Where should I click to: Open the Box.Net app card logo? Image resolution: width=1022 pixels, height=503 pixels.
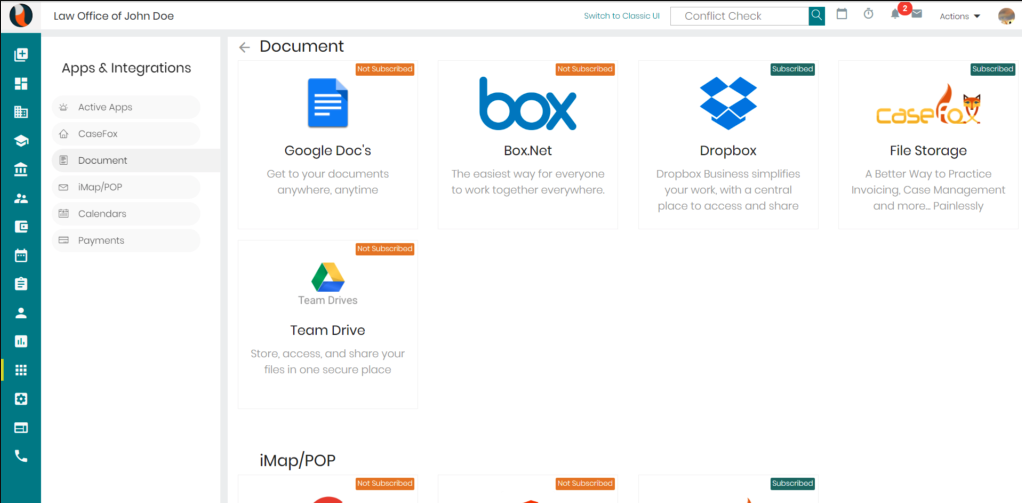(x=528, y=103)
